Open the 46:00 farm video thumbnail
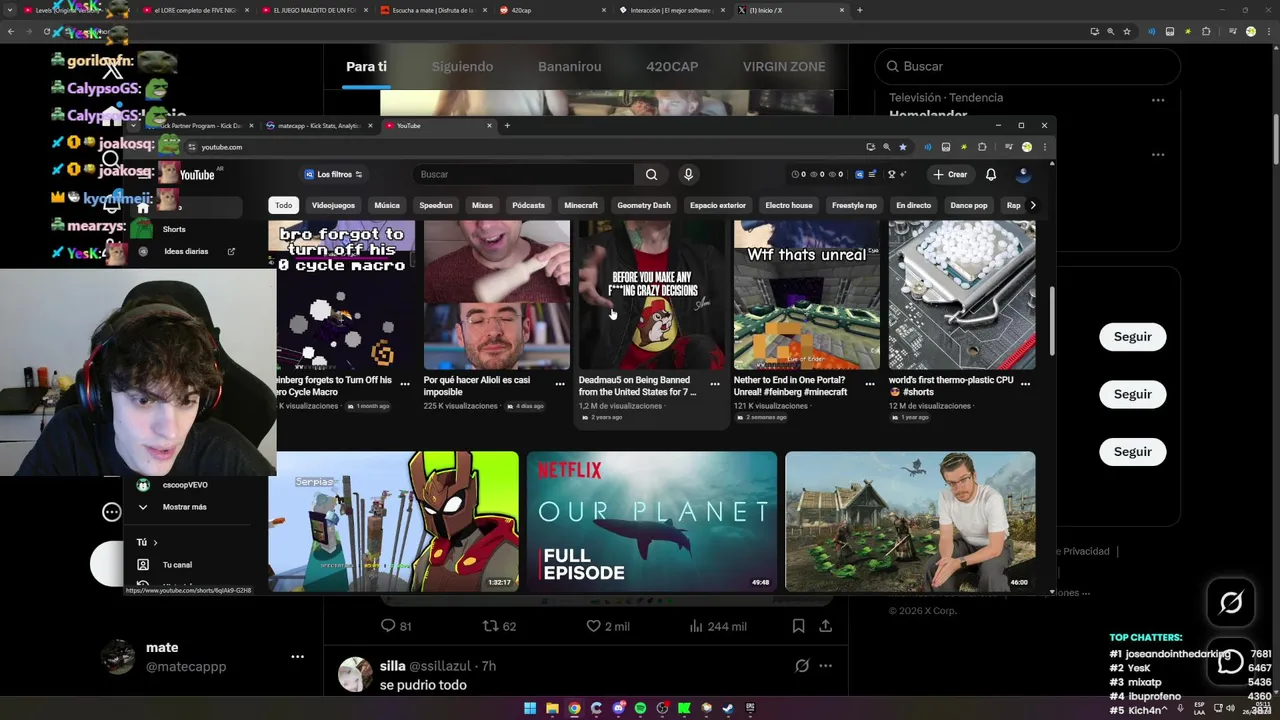This screenshot has height=720, width=1280. point(910,521)
